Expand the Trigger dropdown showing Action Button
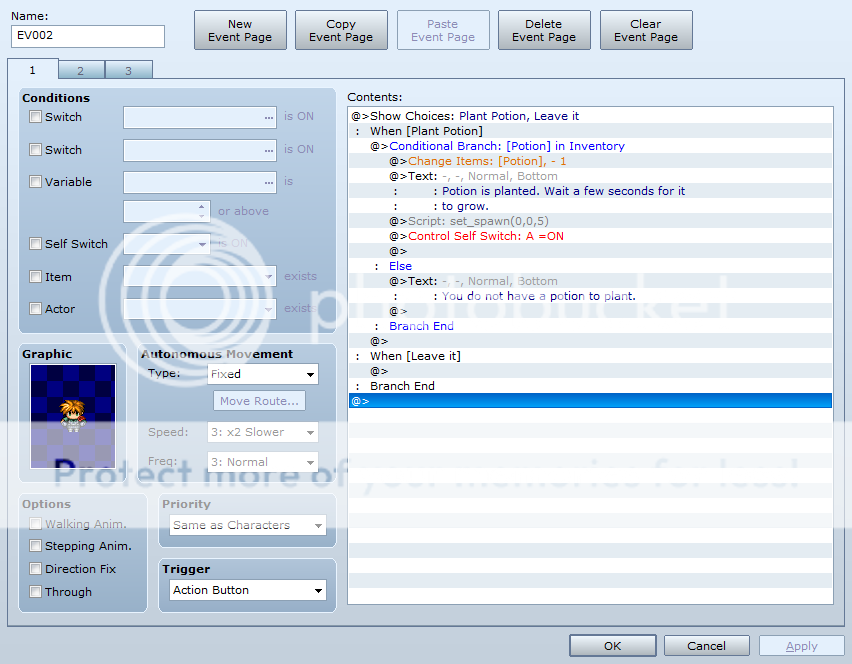The width and height of the screenshot is (852, 664). coord(248,590)
